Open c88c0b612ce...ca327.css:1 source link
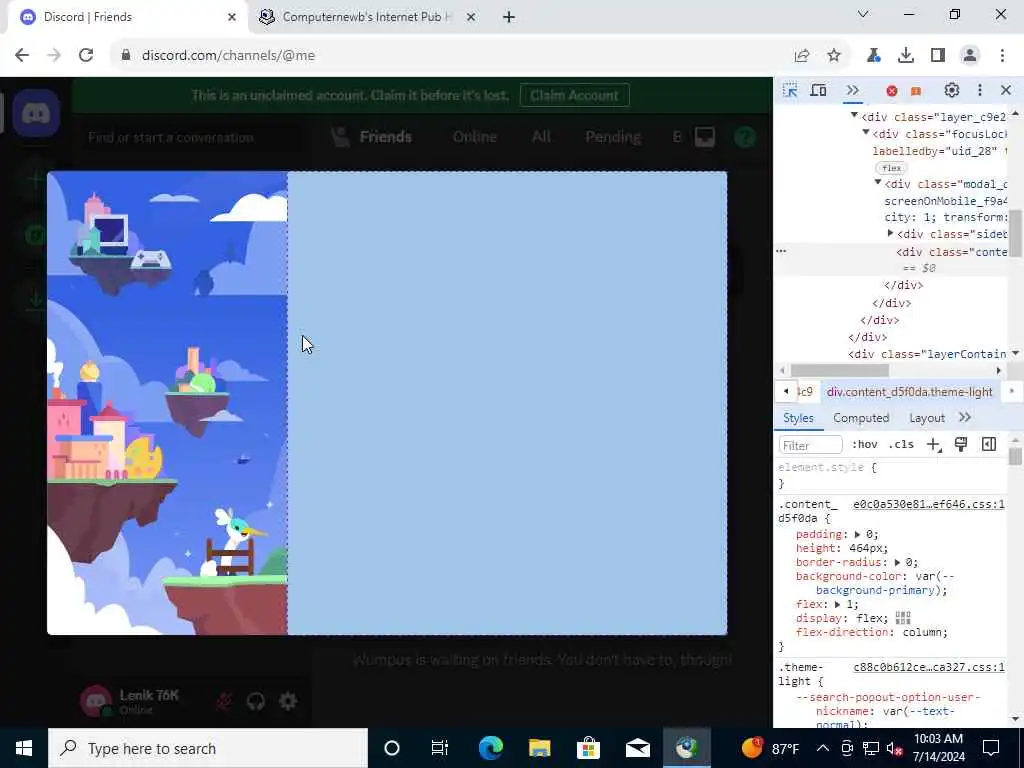The width and height of the screenshot is (1024, 768). click(929, 667)
